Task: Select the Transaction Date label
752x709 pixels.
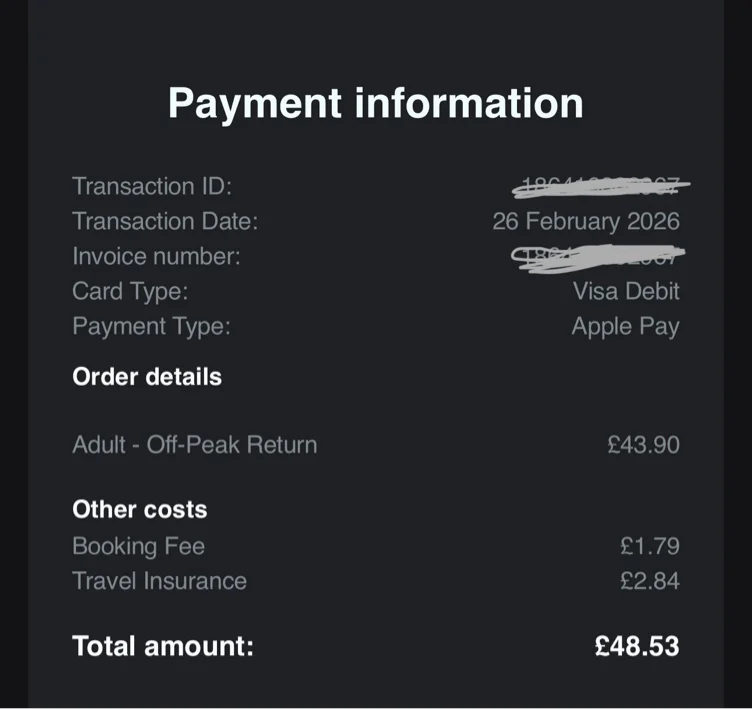Action: [165, 221]
